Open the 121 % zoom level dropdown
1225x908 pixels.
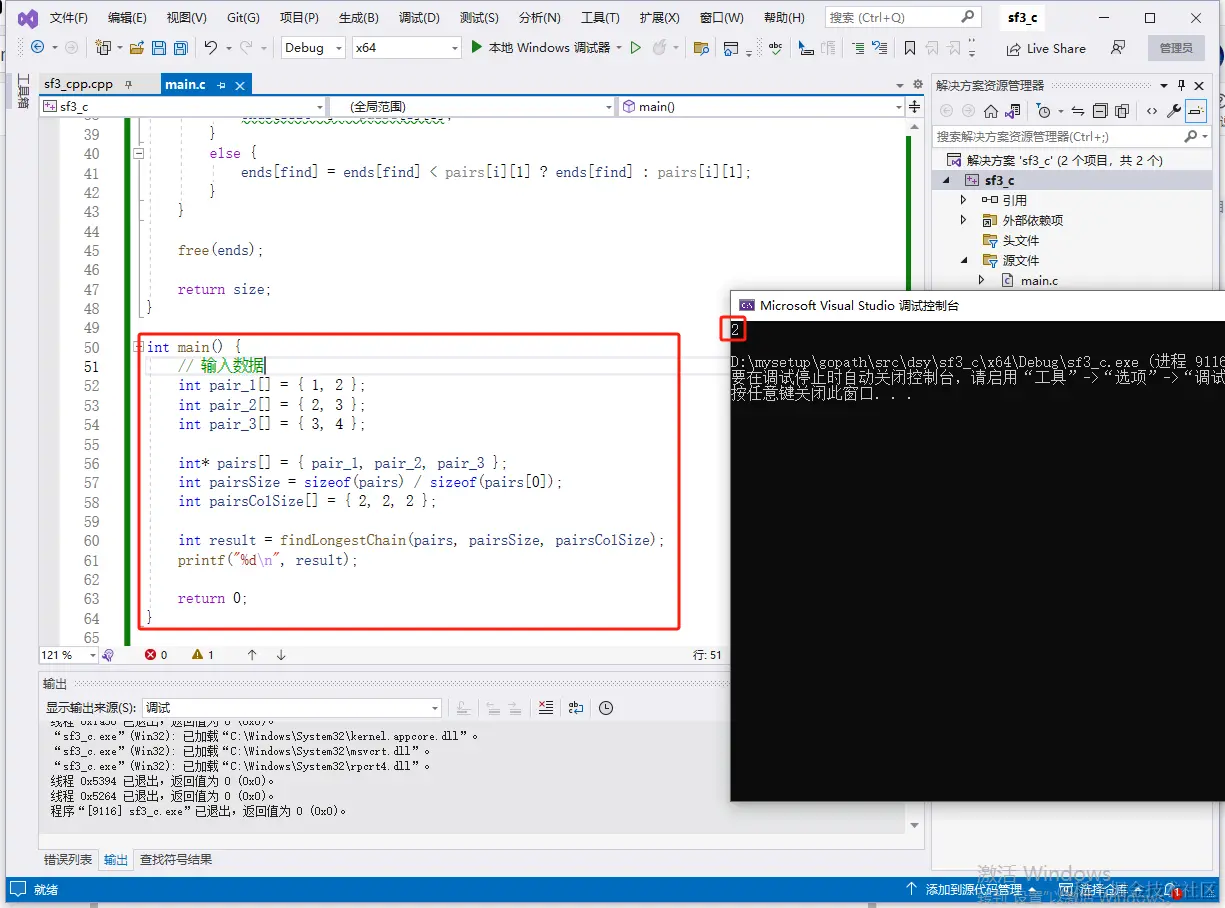click(x=69, y=655)
